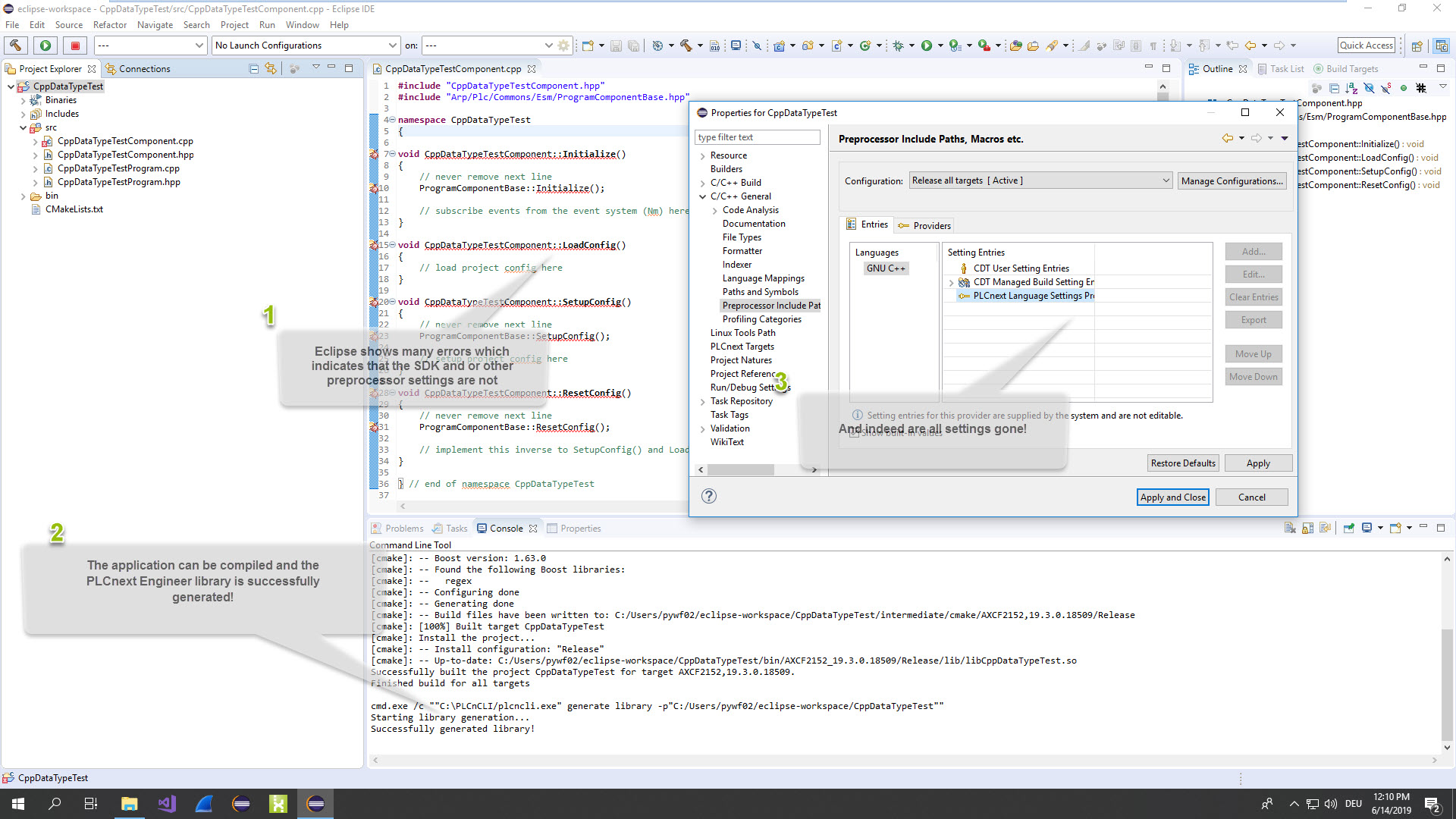Click the Pin Console icon

(x=1349, y=528)
